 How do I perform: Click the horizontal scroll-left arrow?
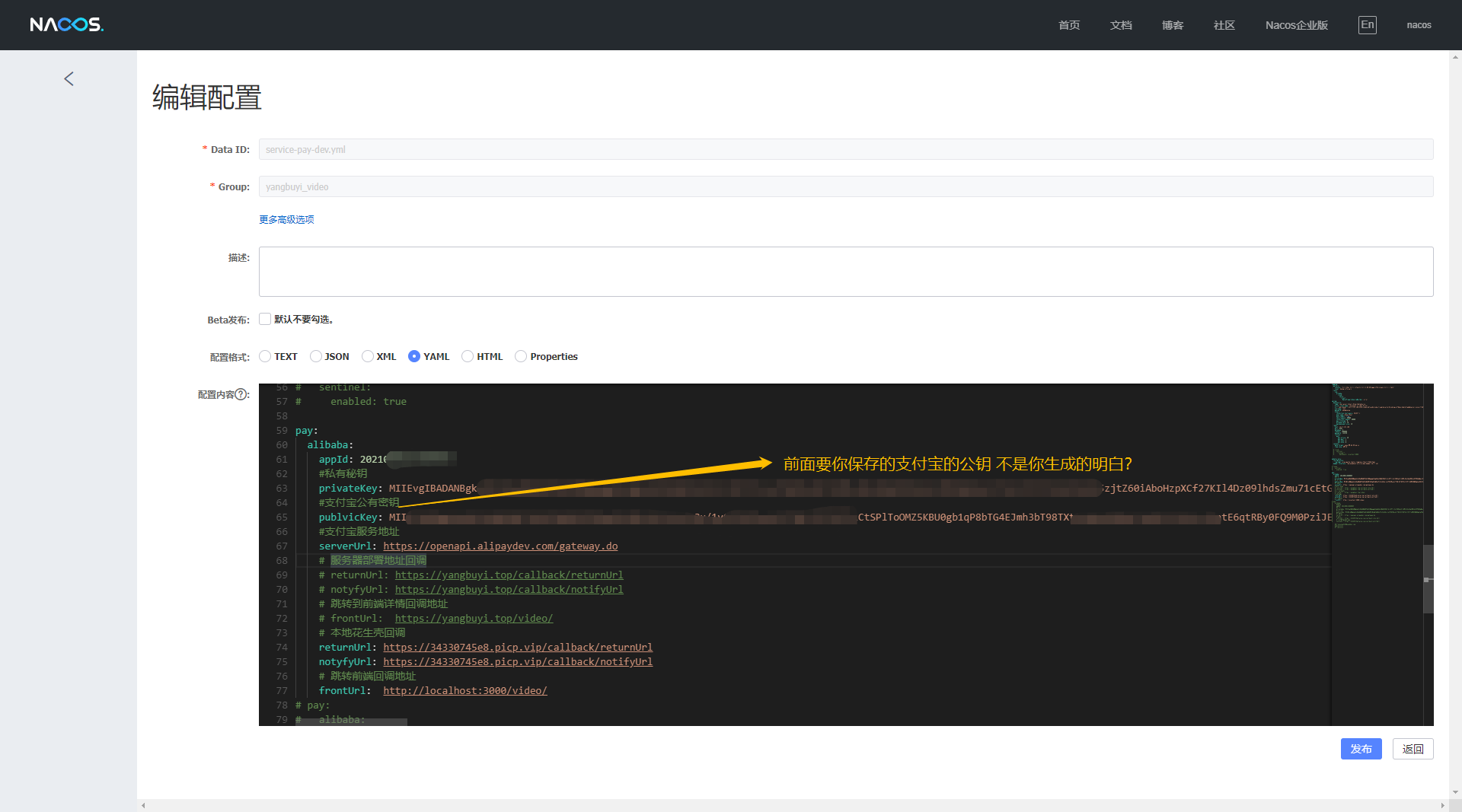tap(143, 805)
